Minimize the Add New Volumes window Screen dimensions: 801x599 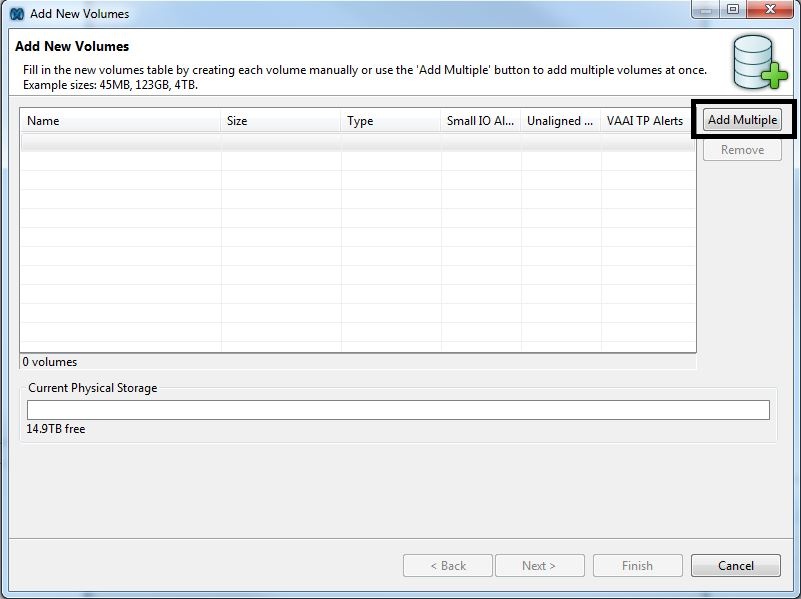[x=707, y=10]
